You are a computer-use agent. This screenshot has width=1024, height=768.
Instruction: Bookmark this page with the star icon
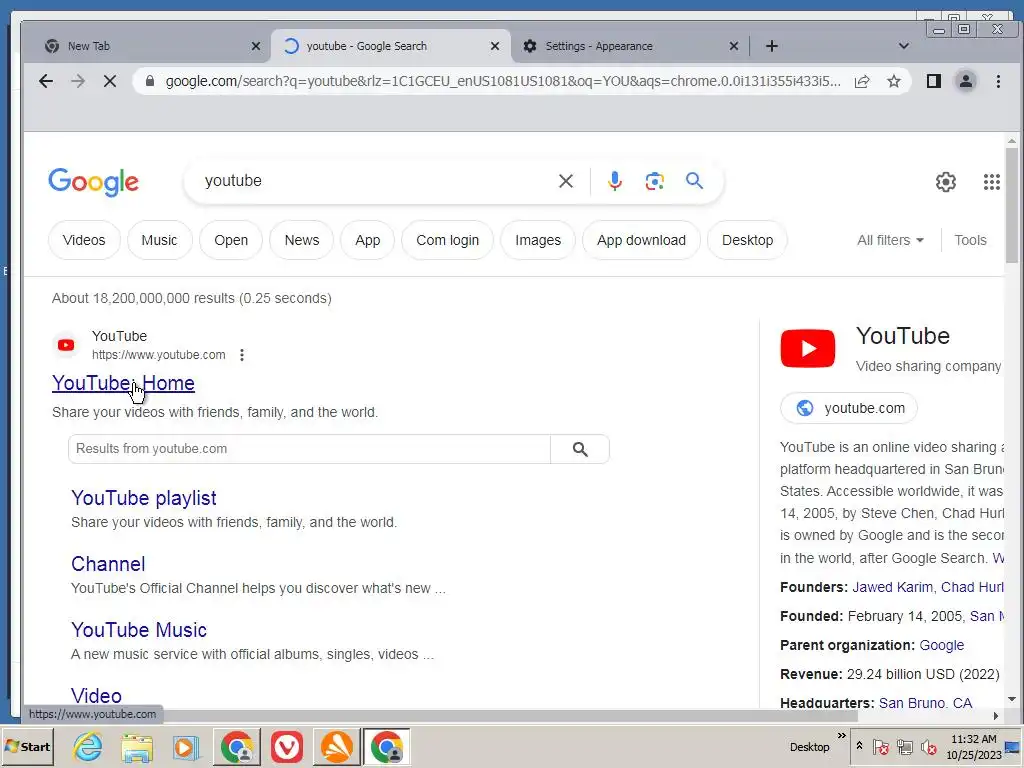click(x=893, y=81)
